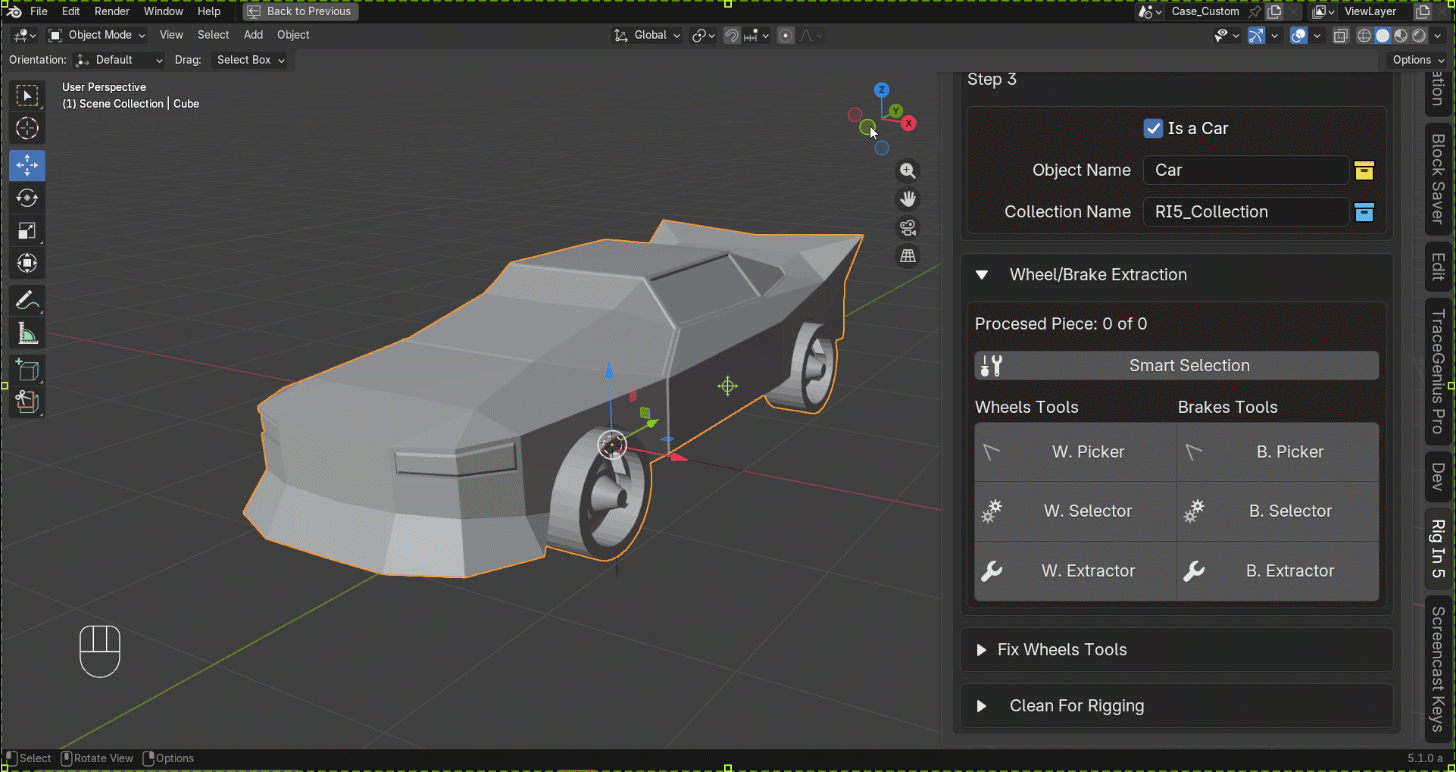
Task: Click the Add Cube tool
Action: click(27, 371)
